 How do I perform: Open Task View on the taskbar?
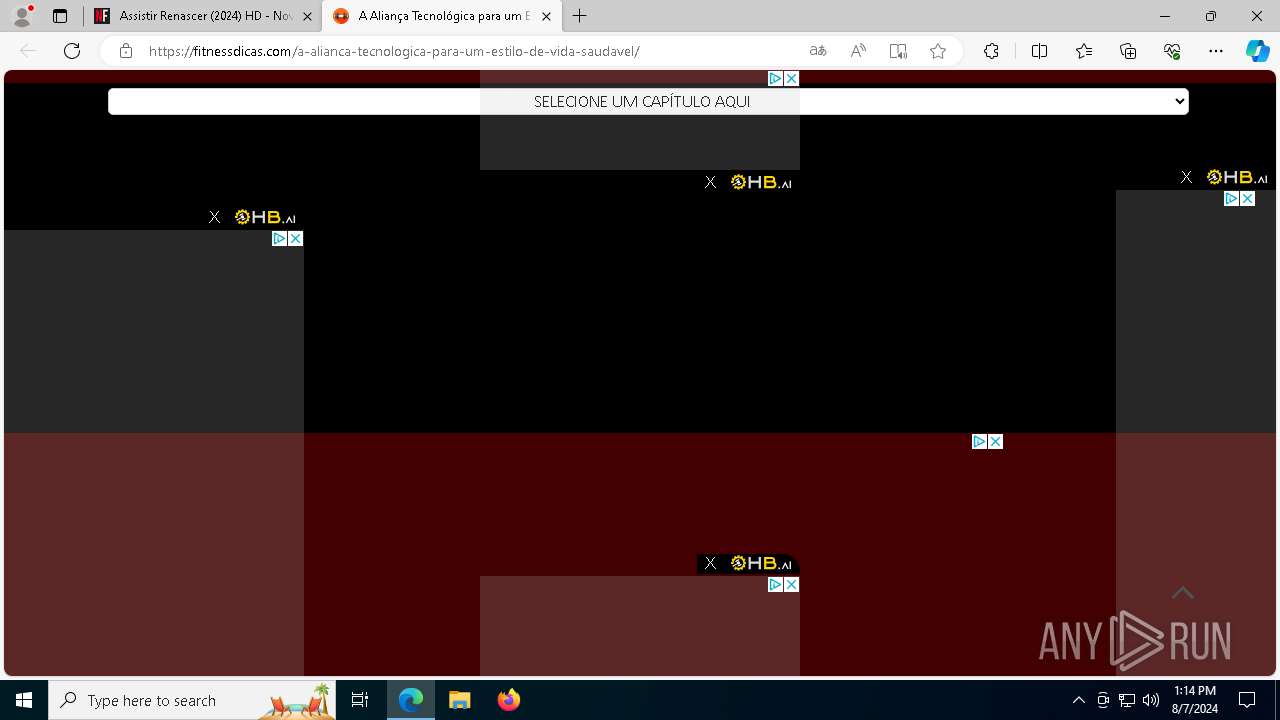(360, 700)
